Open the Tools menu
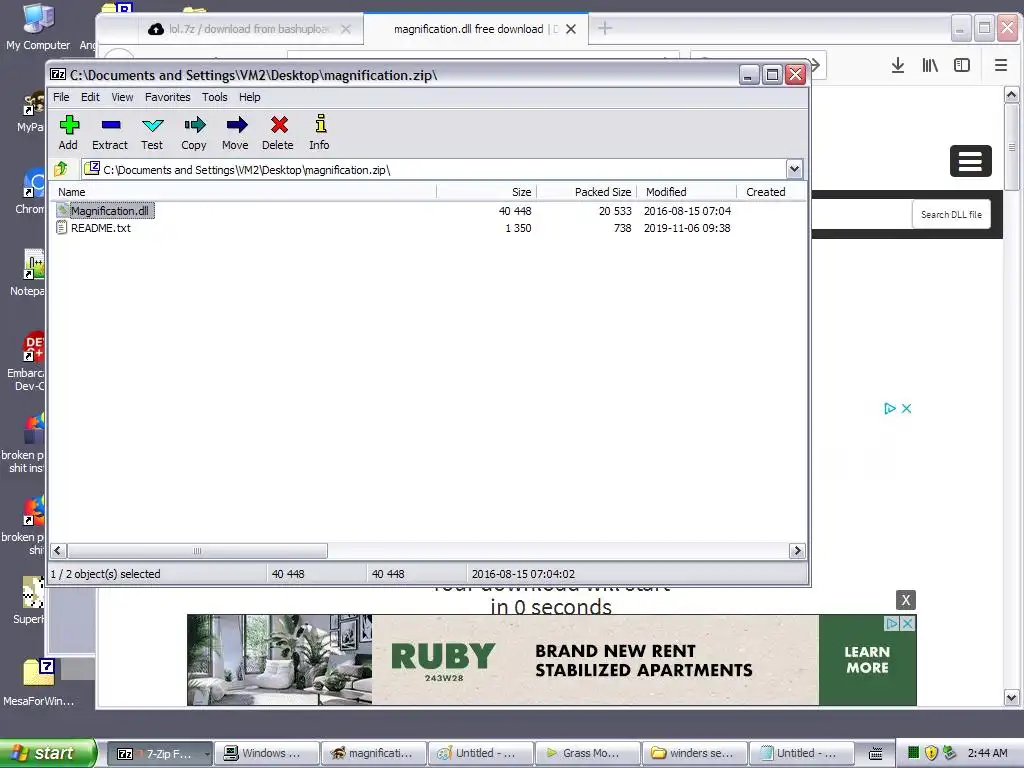 tap(214, 97)
